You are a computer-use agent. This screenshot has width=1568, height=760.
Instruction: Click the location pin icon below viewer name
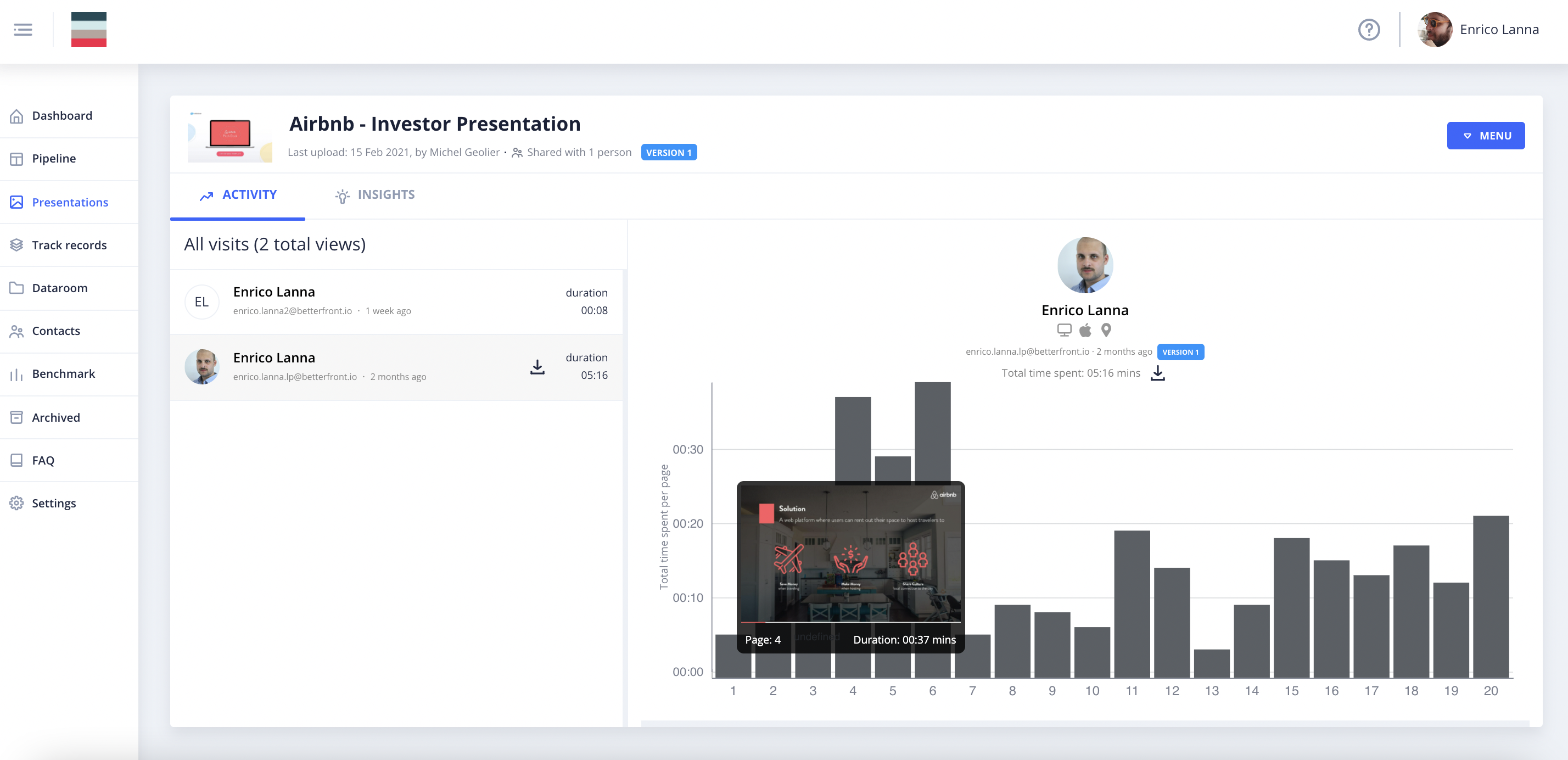point(1107,330)
